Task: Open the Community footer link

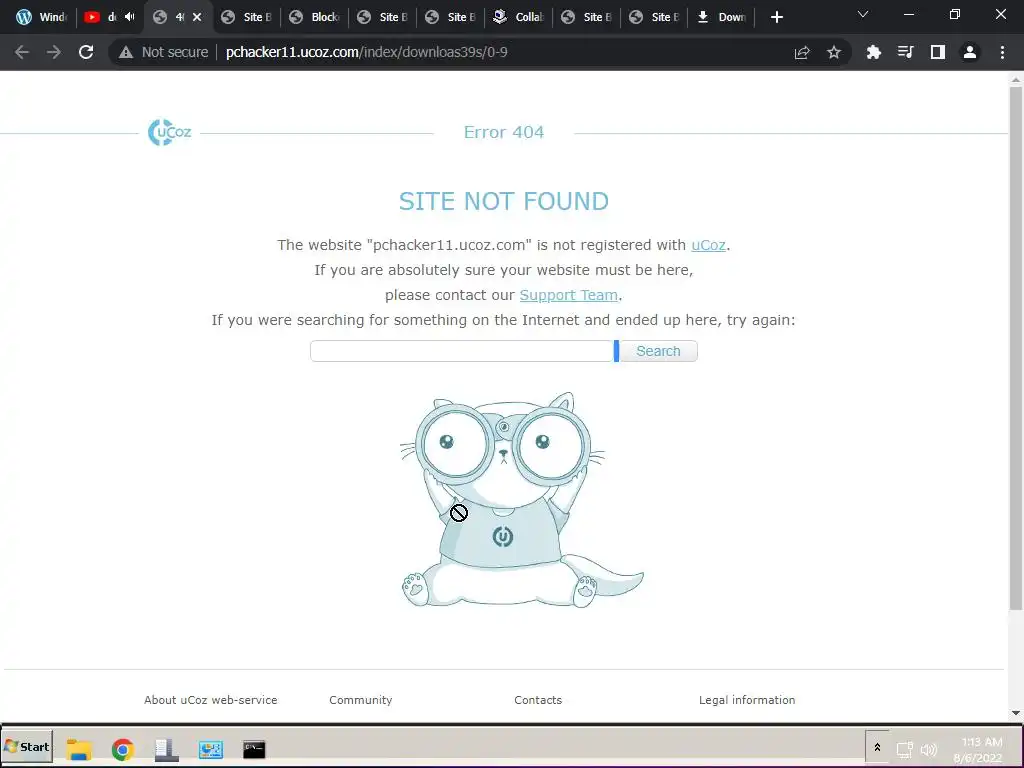Action: [x=360, y=700]
